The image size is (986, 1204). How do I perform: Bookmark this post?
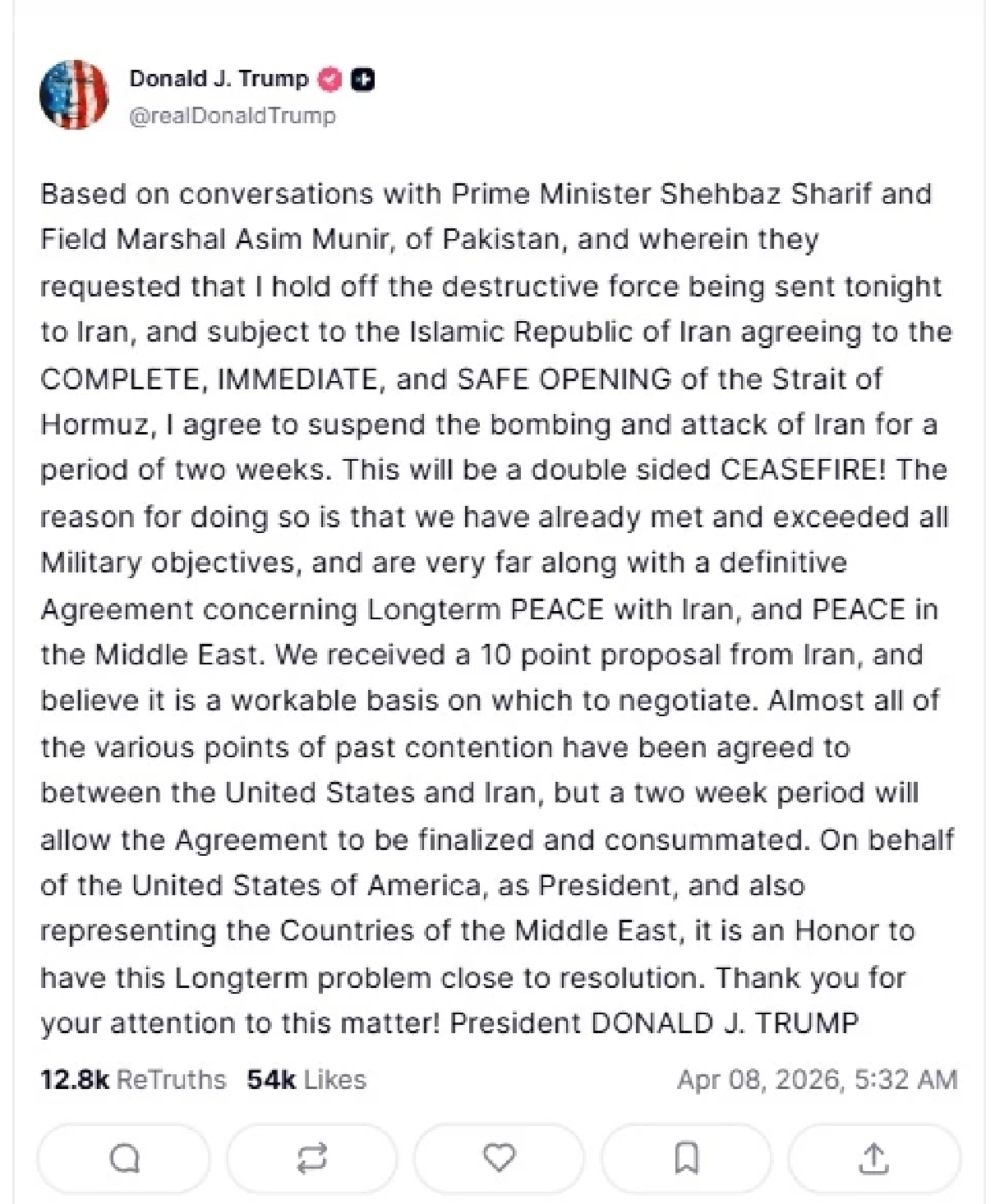pyautogui.click(x=686, y=1158)
